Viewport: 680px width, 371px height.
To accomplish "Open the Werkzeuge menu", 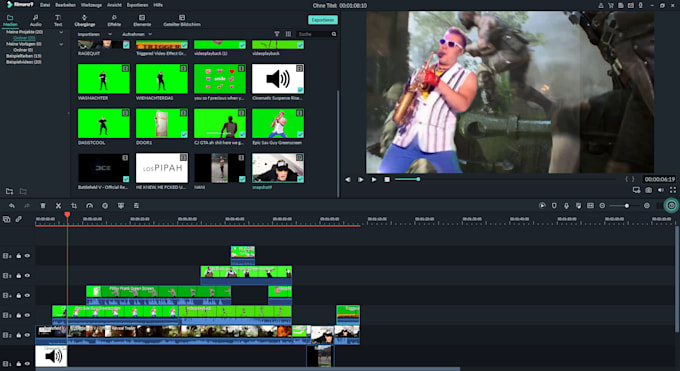I will tap(91, 5).
